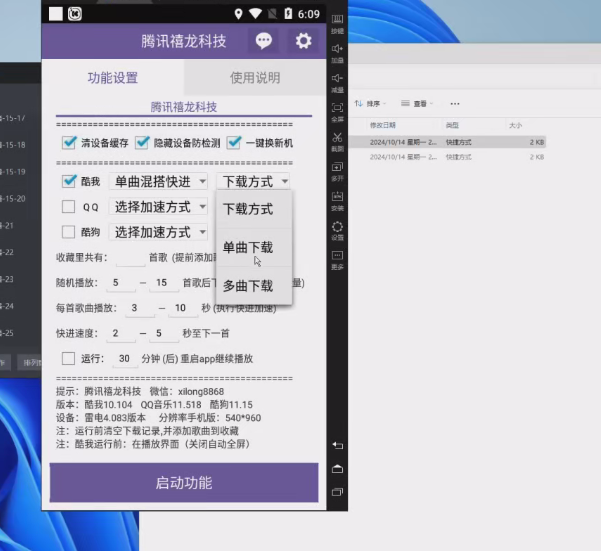The height and width of the screenshot is (551, 601).
Task: Tap the Android home icon in sidebar
Action: tap(337, 469)
